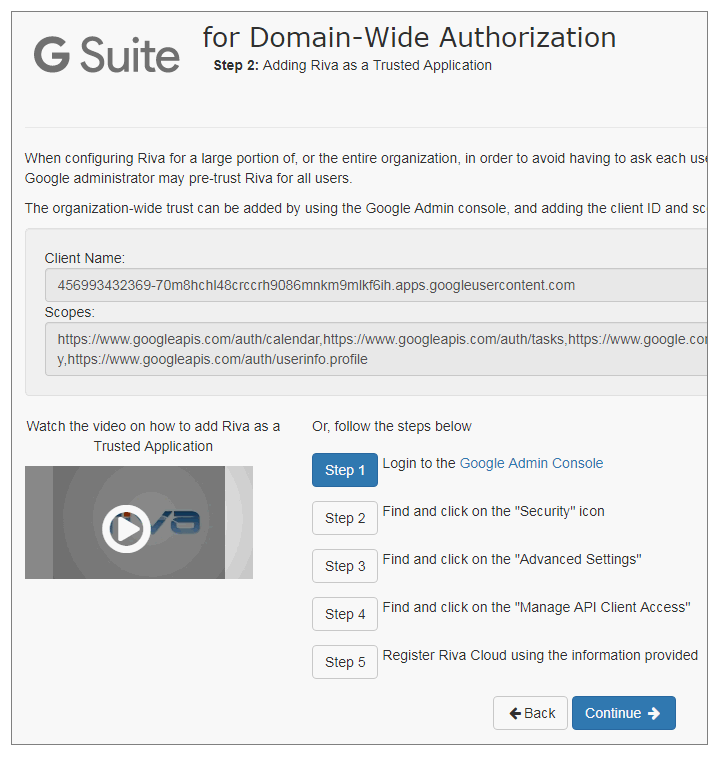Select the Step 4 button for Manage API Client Access
The height and width of the screenshot is (757, 720).
pyautogui.click(x=345, y=614)
